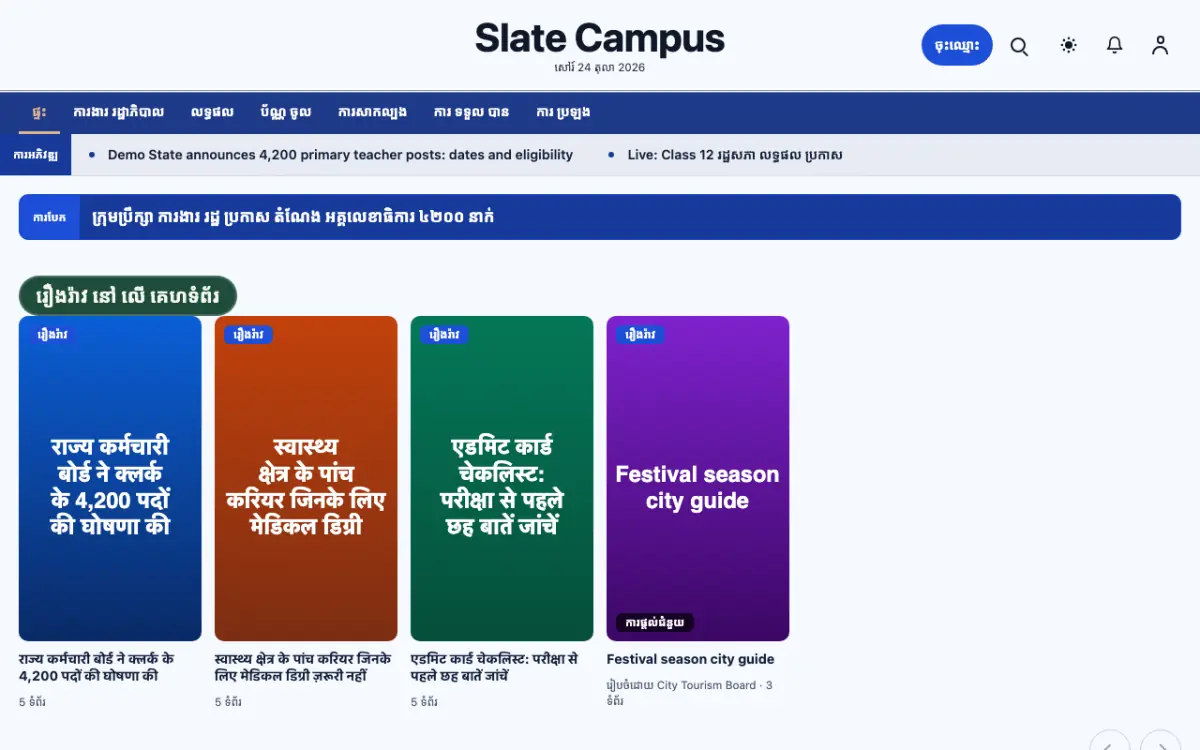This screenshot has height=750, width=1200.
Task: Click the Slate Campus logo
Action: [x=600, y=39]
